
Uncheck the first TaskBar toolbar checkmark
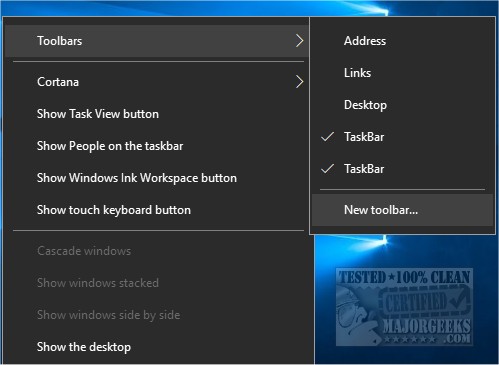pos(327,137)
